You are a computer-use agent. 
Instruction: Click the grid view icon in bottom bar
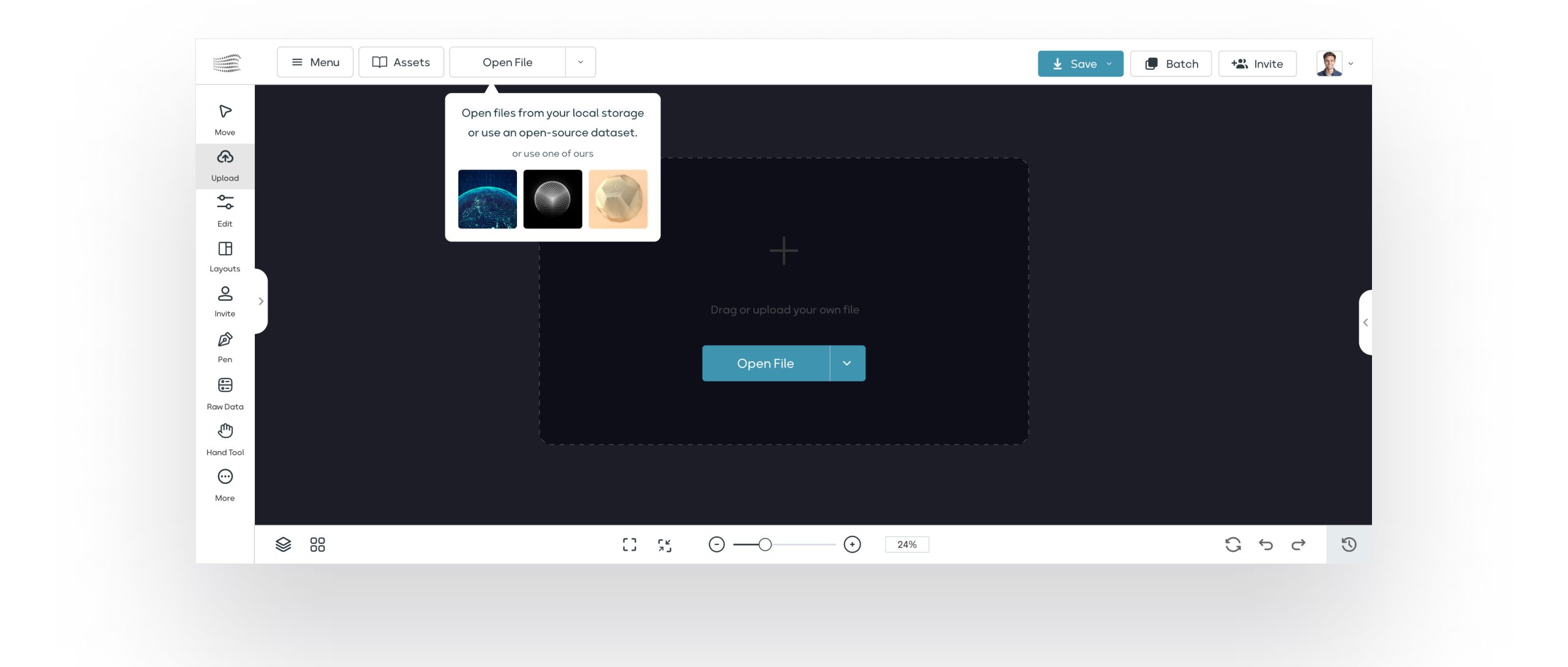(x=317, y=545)
